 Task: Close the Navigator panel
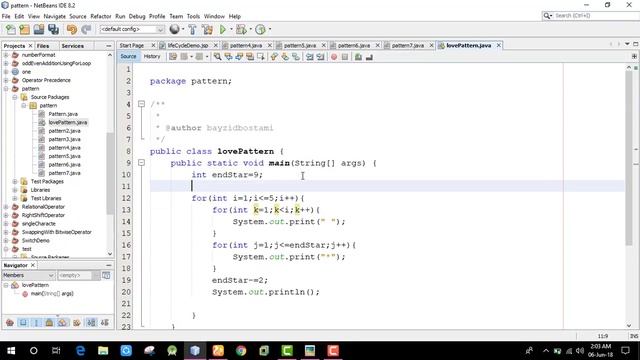[33, 265]
